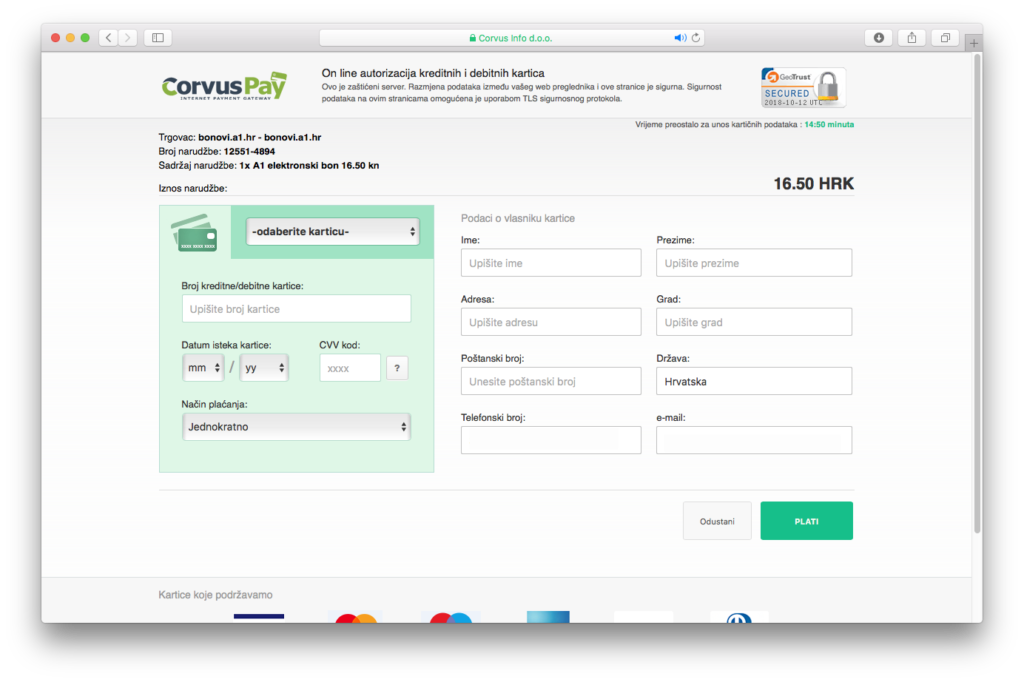Focus the e-mail field
The image size is (1024, 682).
point(754,440)
